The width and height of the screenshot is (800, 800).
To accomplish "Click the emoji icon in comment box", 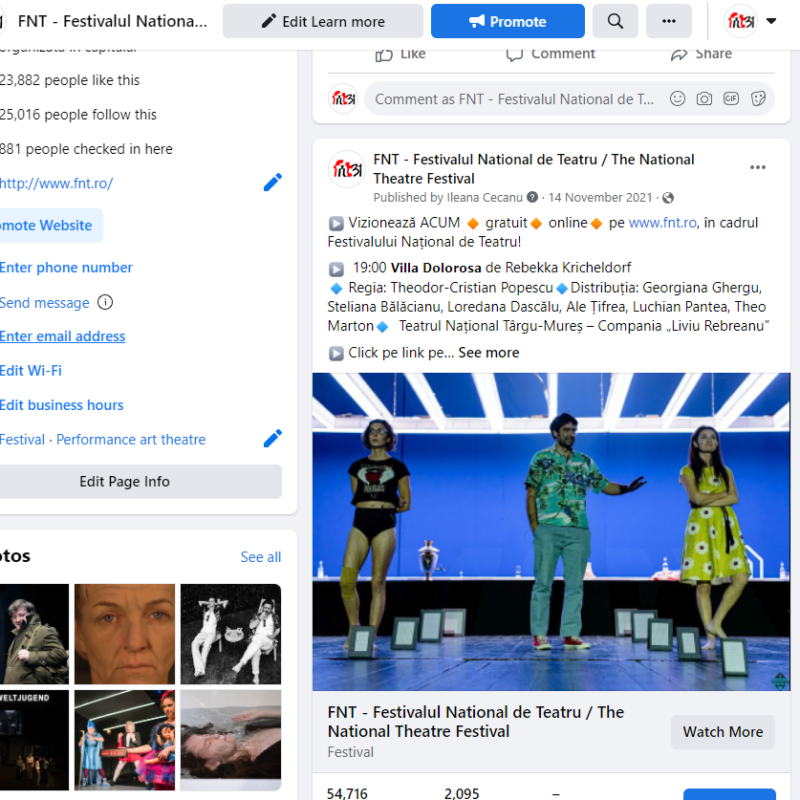I will [678, 99].
